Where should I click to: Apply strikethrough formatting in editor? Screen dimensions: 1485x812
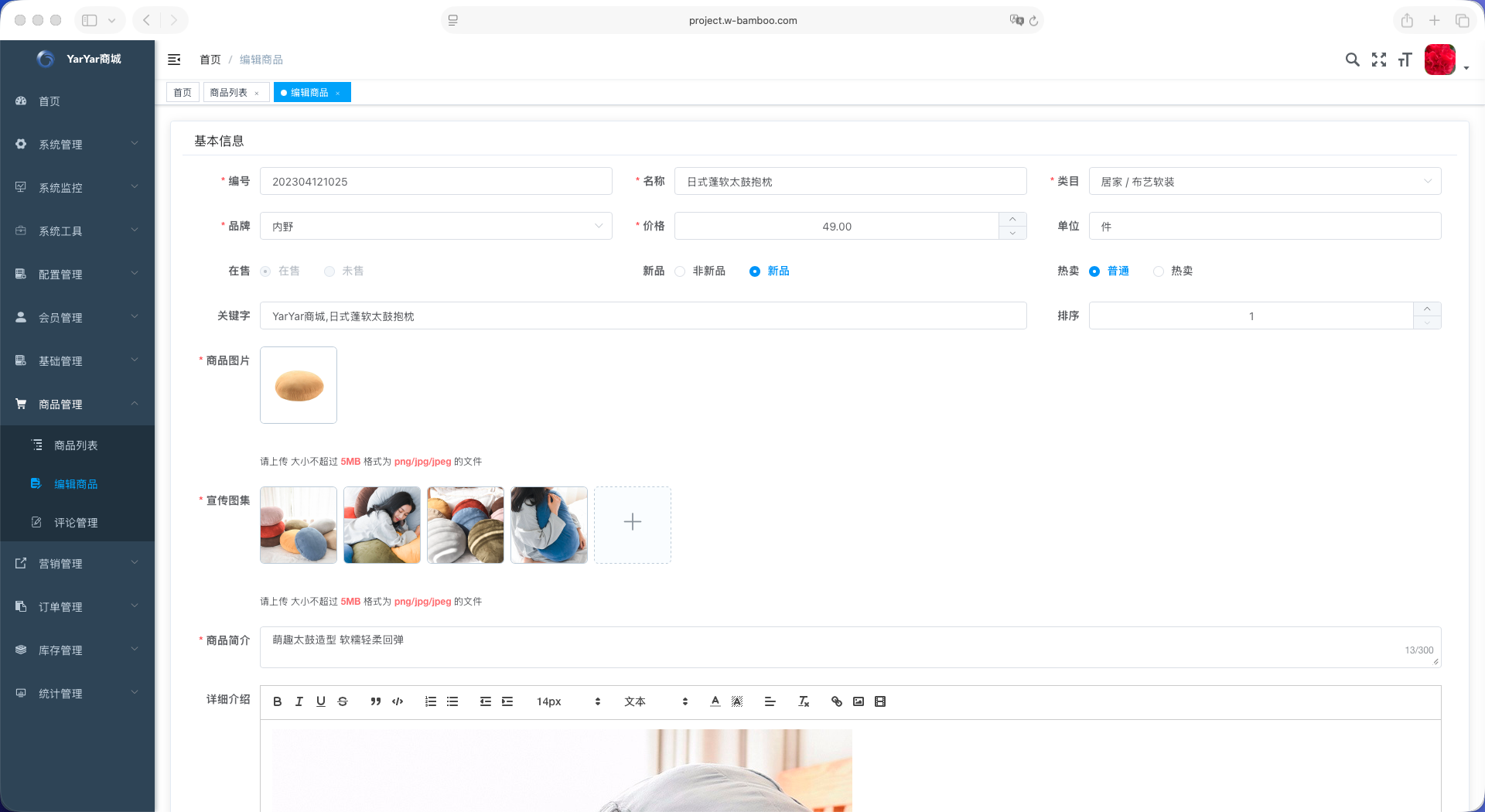tap(343, 701)
